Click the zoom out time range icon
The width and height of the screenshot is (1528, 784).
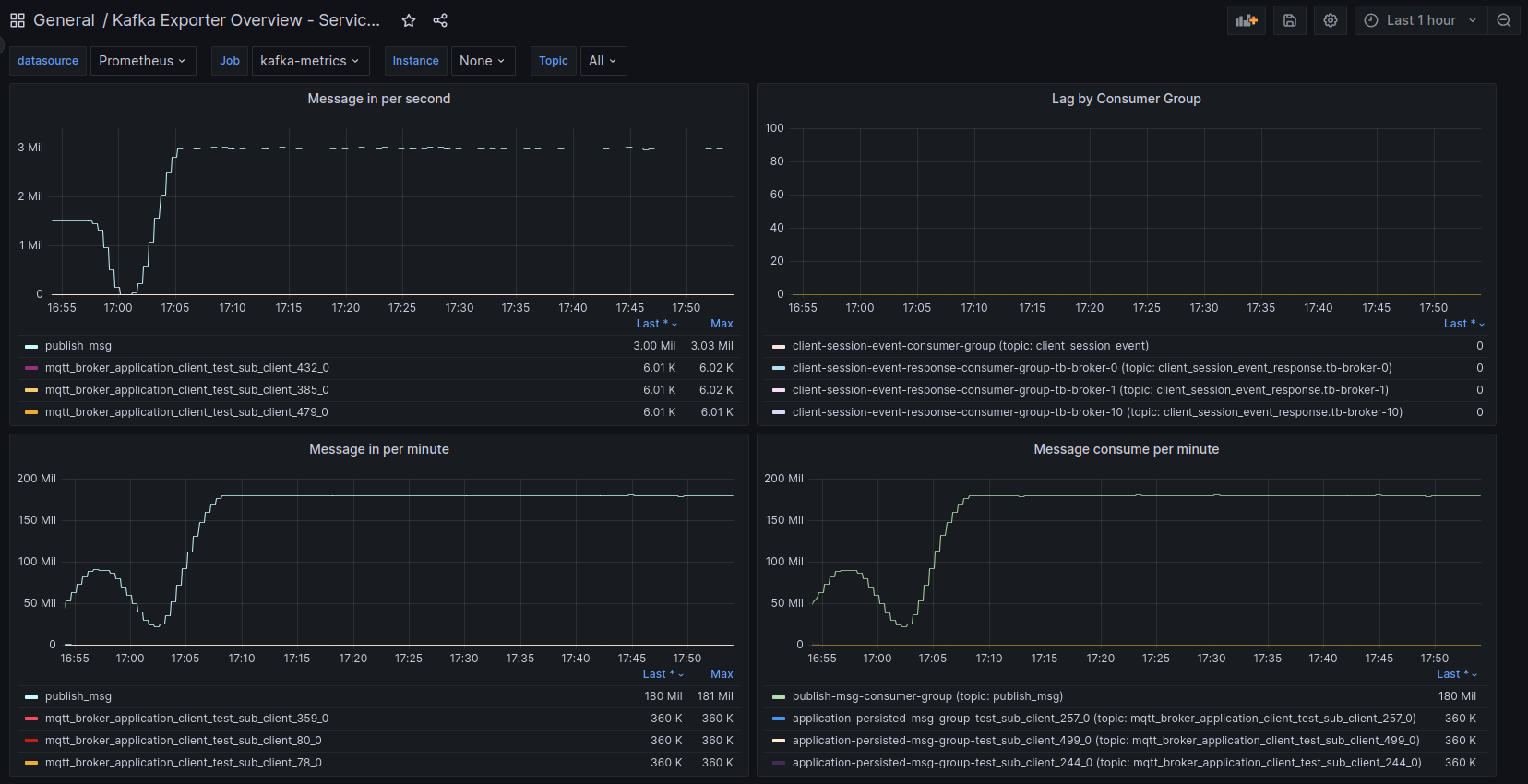(1504, 20)
